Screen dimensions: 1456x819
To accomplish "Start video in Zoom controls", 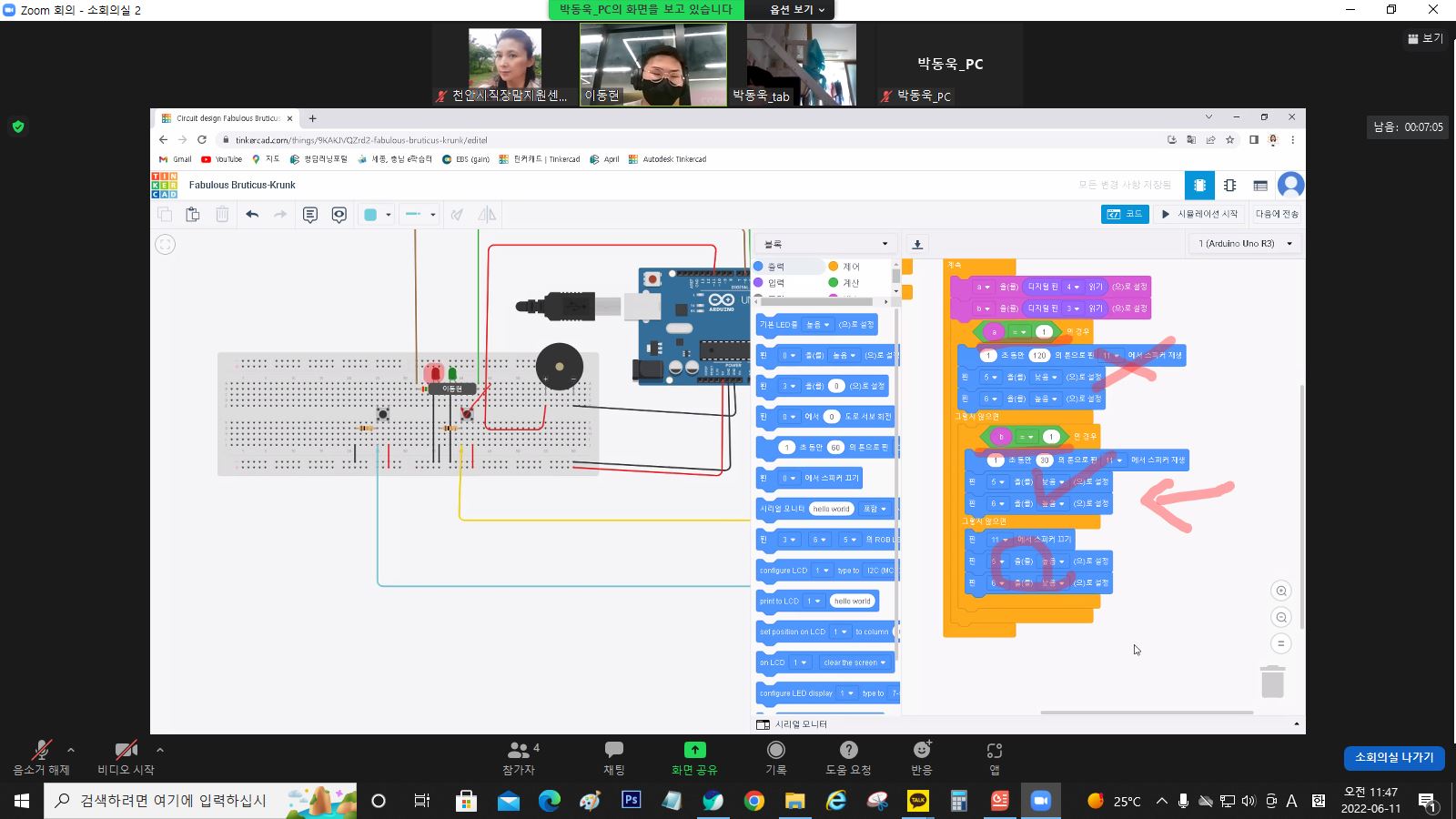I will [x=126, y=756].
